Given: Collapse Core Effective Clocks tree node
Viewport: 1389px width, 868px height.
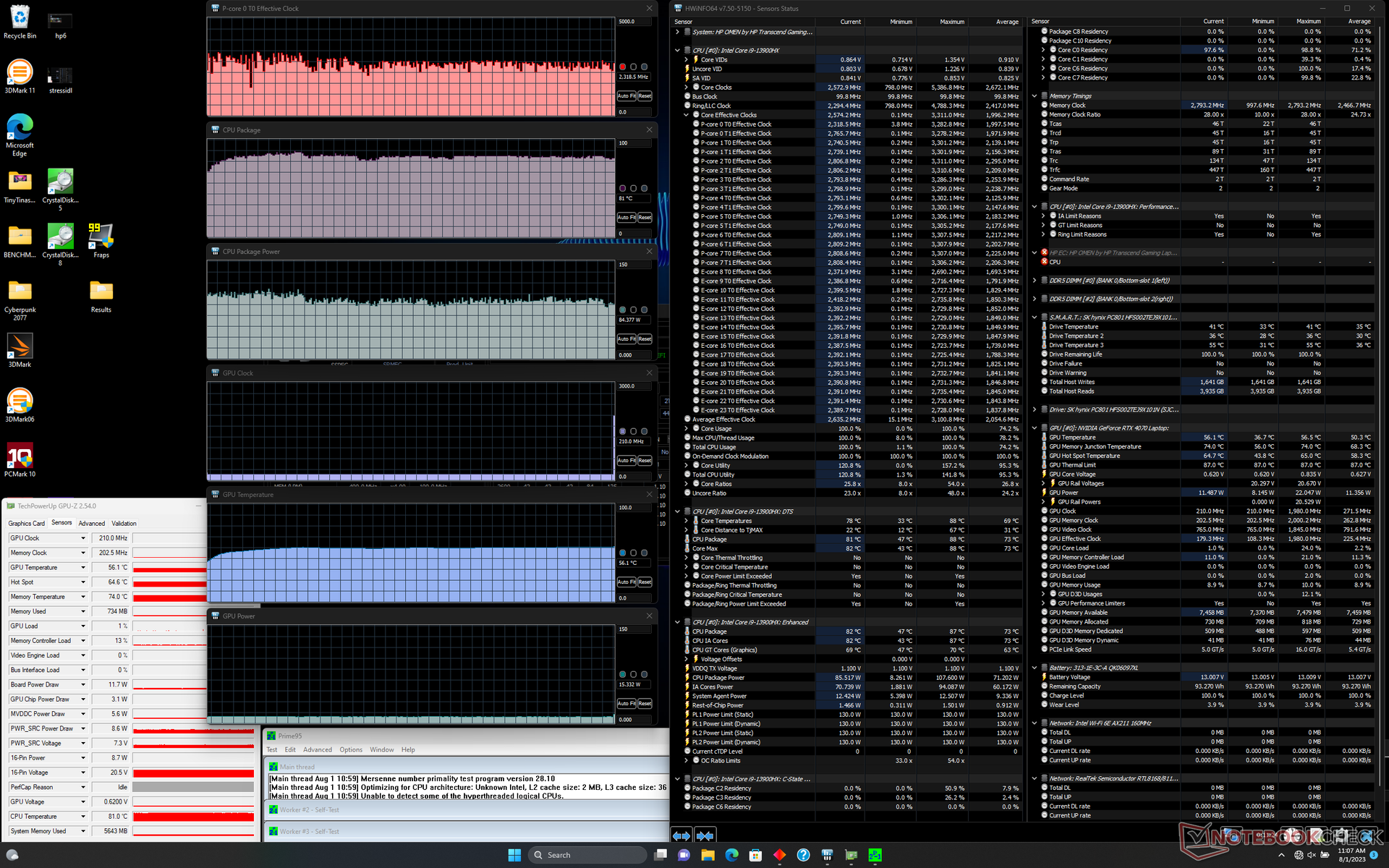Looking at the screenshot, I should (687, 115).
